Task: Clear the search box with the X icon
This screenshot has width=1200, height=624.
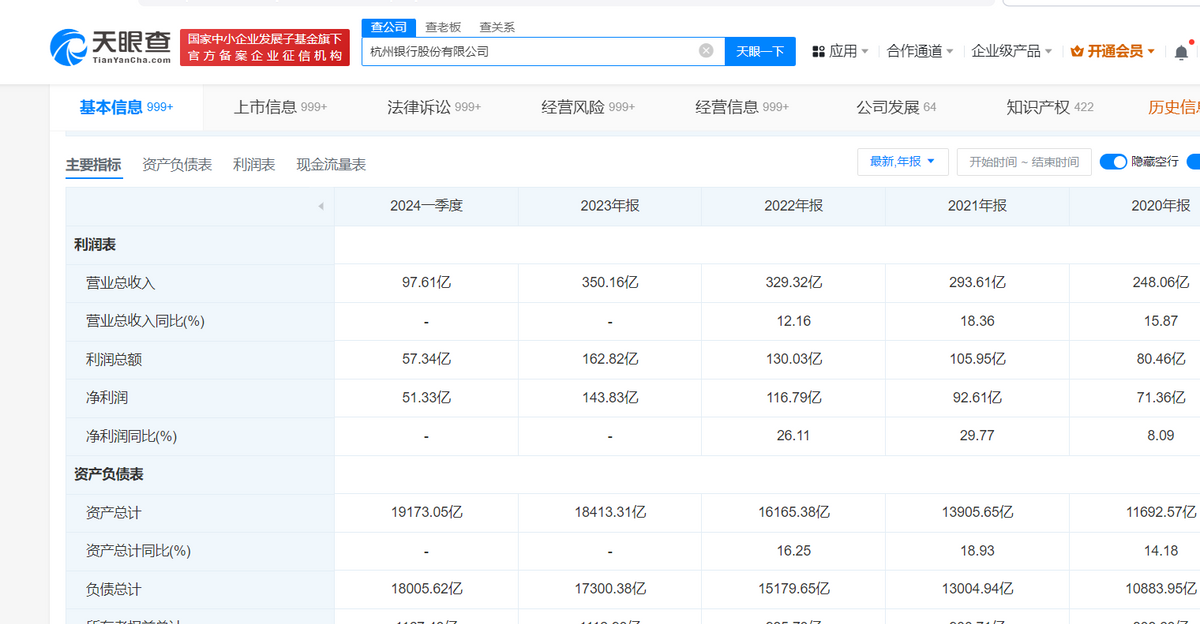Action: [706, 51]
